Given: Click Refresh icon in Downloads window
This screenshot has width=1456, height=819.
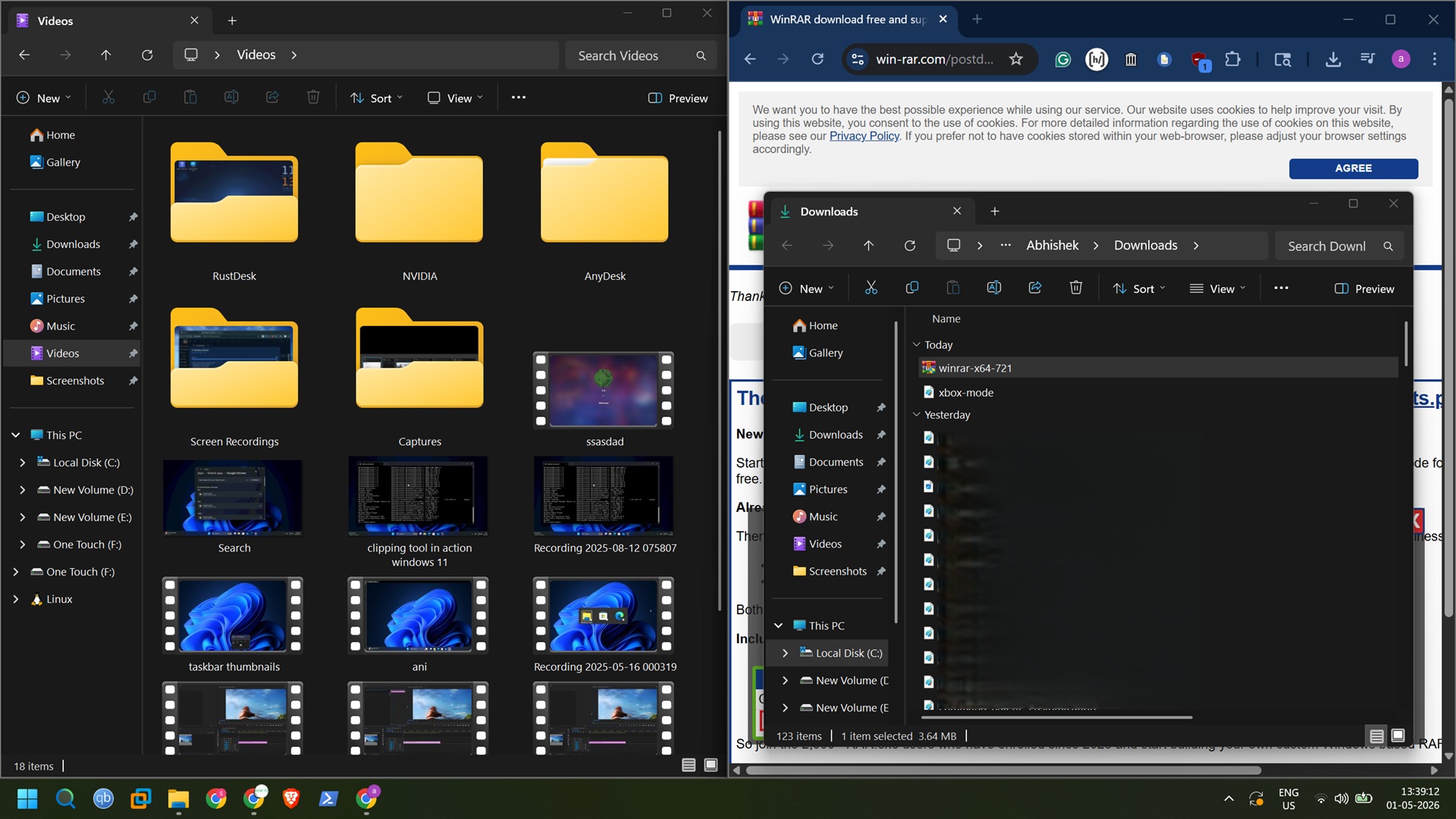Looking at the screenshot, I should coord(910,246).
